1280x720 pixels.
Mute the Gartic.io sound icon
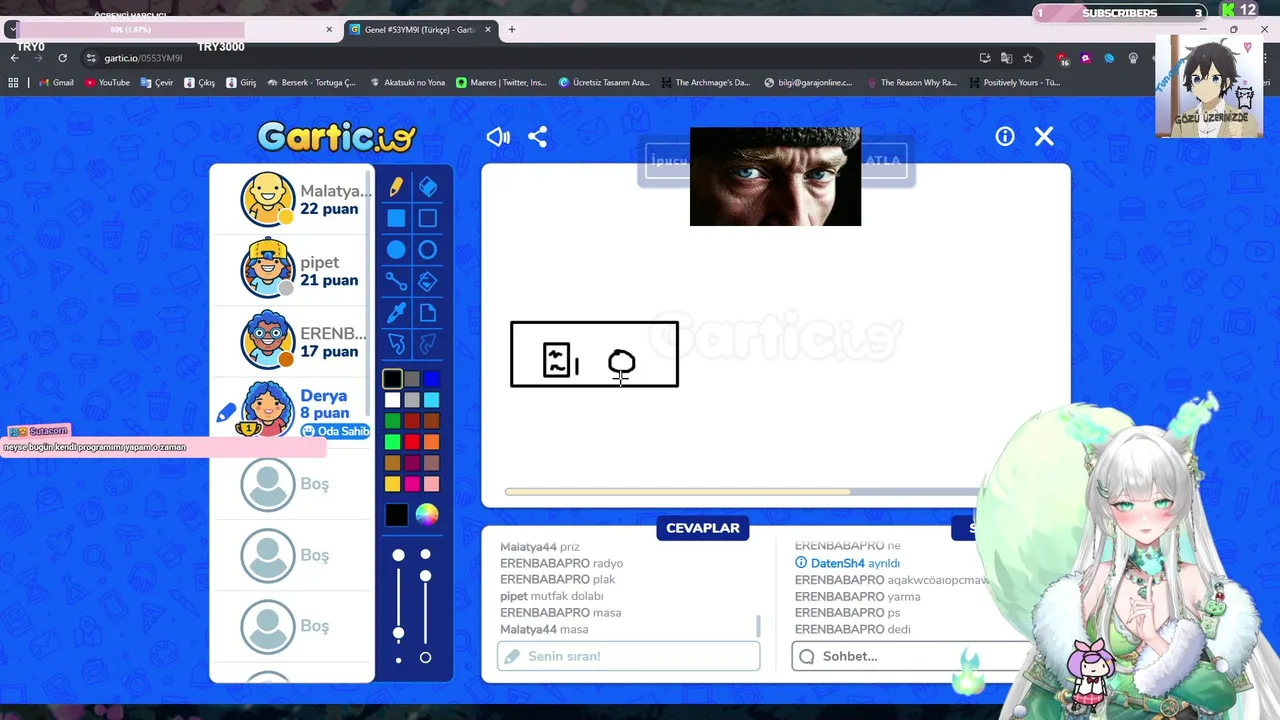click(x=498, y=137)
